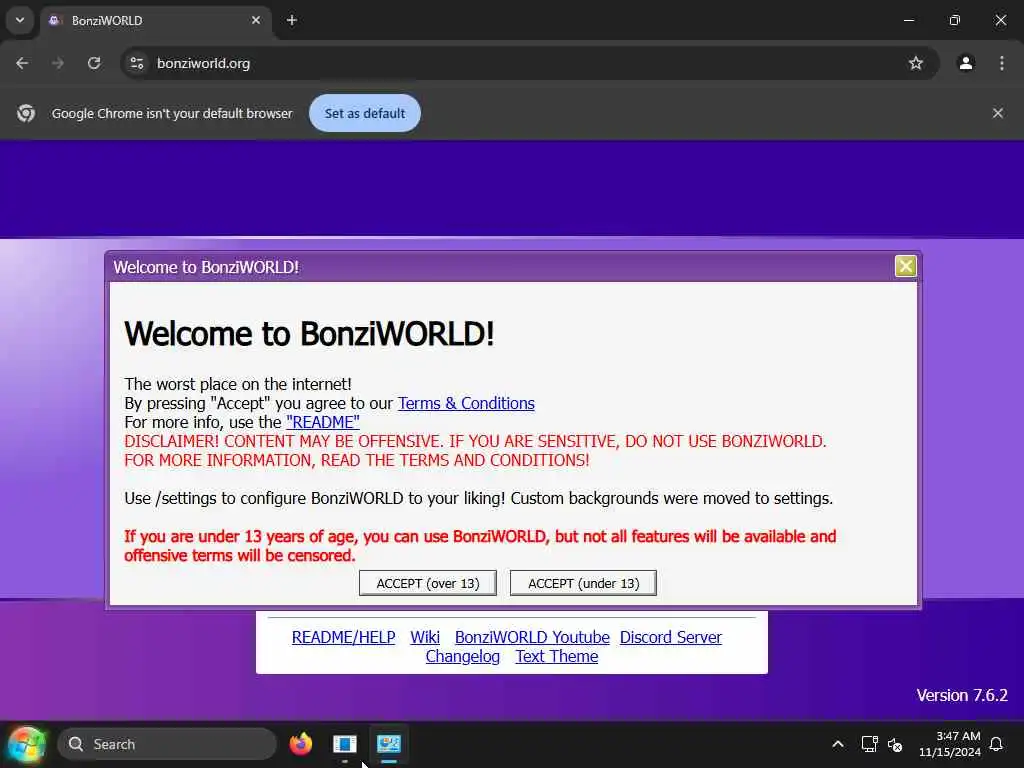View the Changelog link
The image size is (1024, 768).
coord(462,656)
